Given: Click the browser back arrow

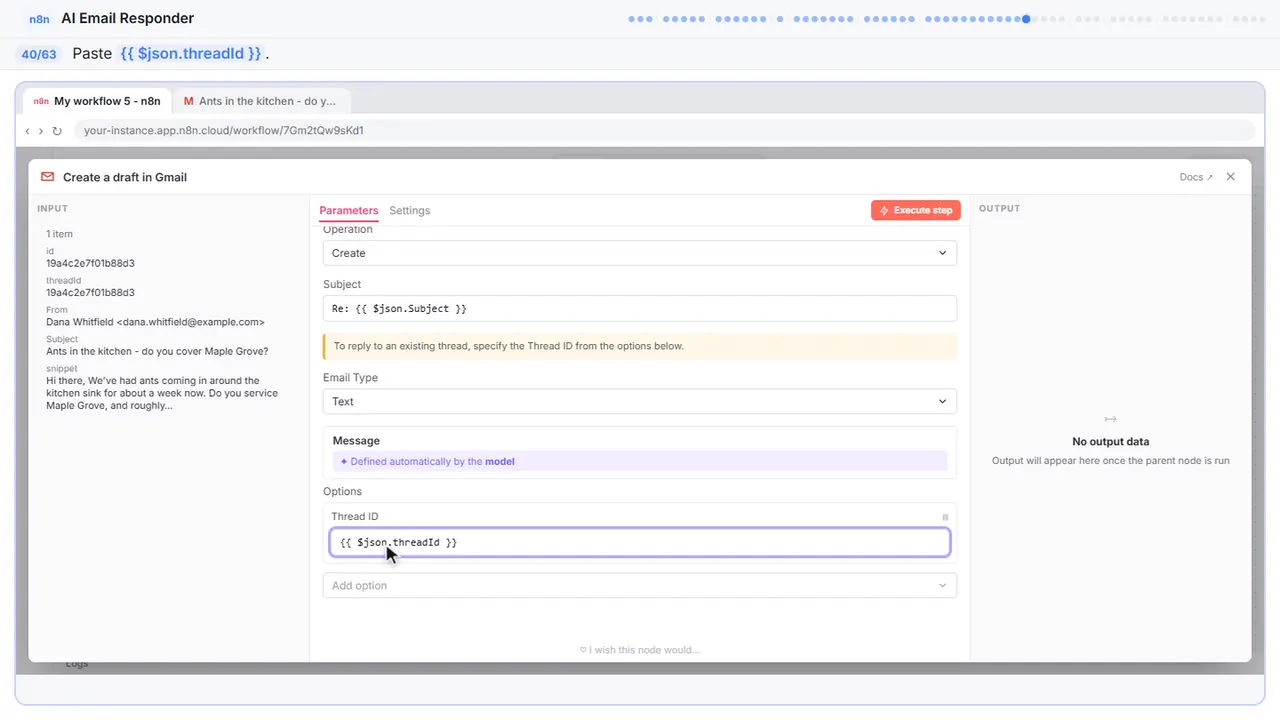Looking at the screenshot, I should [27, 130].
